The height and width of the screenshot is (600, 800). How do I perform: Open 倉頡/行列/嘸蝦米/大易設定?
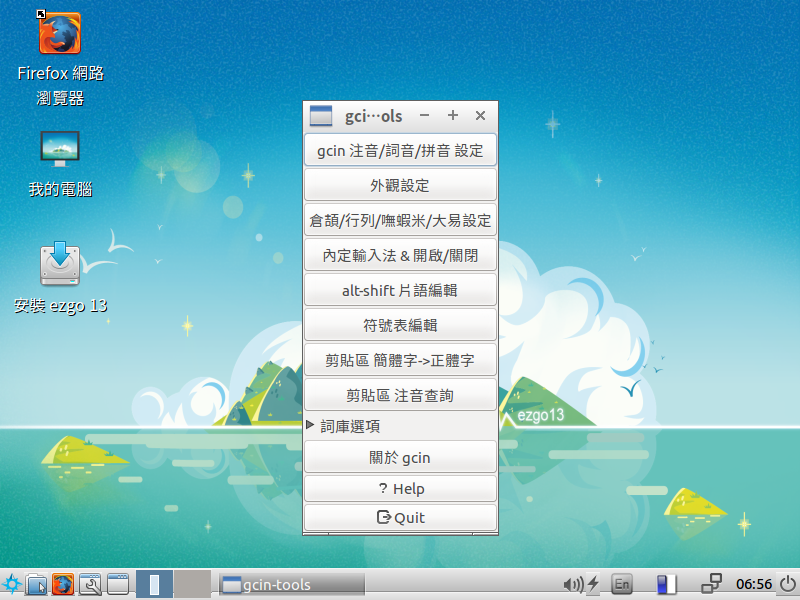click(400, 220)
